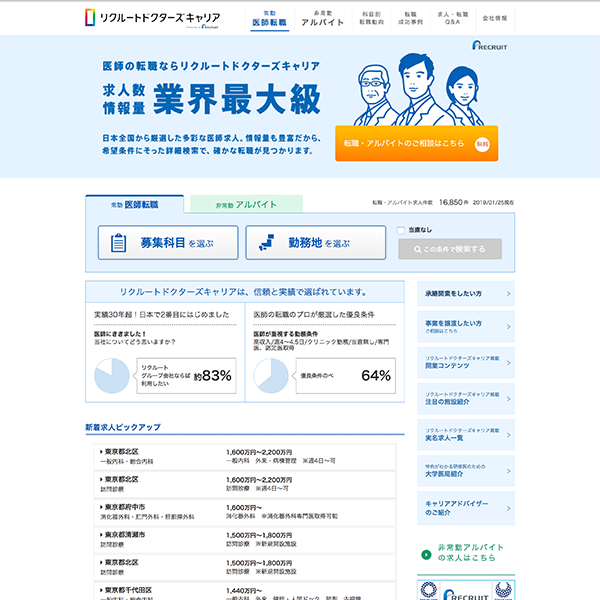Click the Japan map icon for 勤務地を選ぶ
Image resolution: width=600 pixels, height=600 pixels.
267,243
